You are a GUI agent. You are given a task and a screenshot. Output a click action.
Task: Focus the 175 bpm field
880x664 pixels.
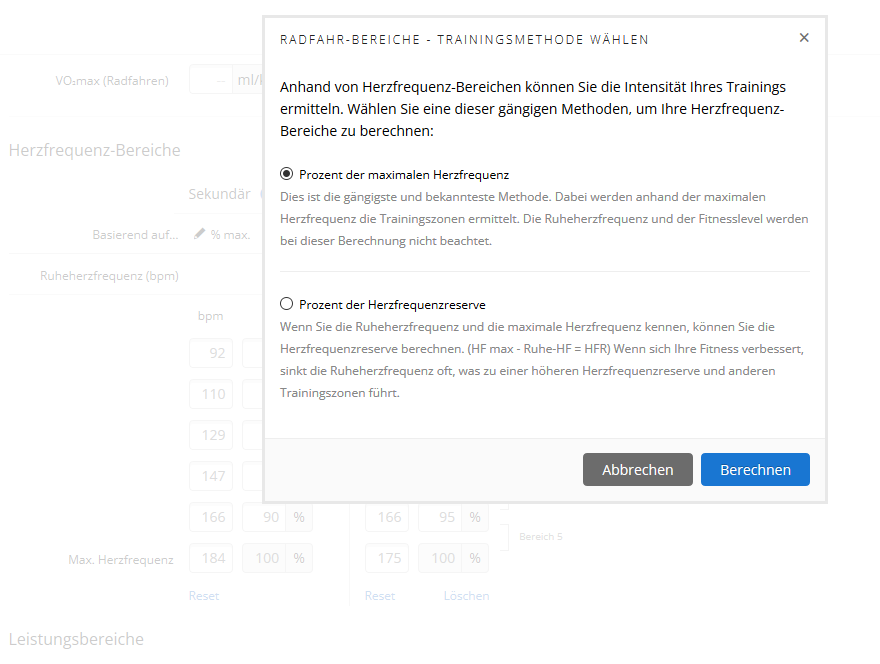(x=387, y=558)
